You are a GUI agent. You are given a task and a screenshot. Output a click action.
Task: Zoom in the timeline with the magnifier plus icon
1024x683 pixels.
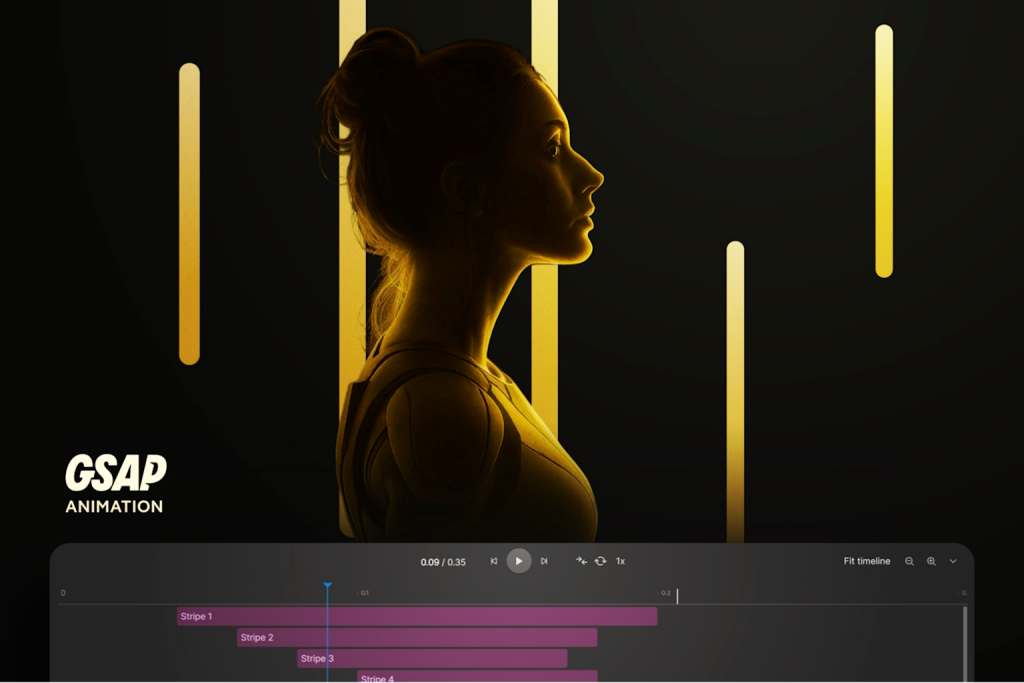click(x=931, y=561)
